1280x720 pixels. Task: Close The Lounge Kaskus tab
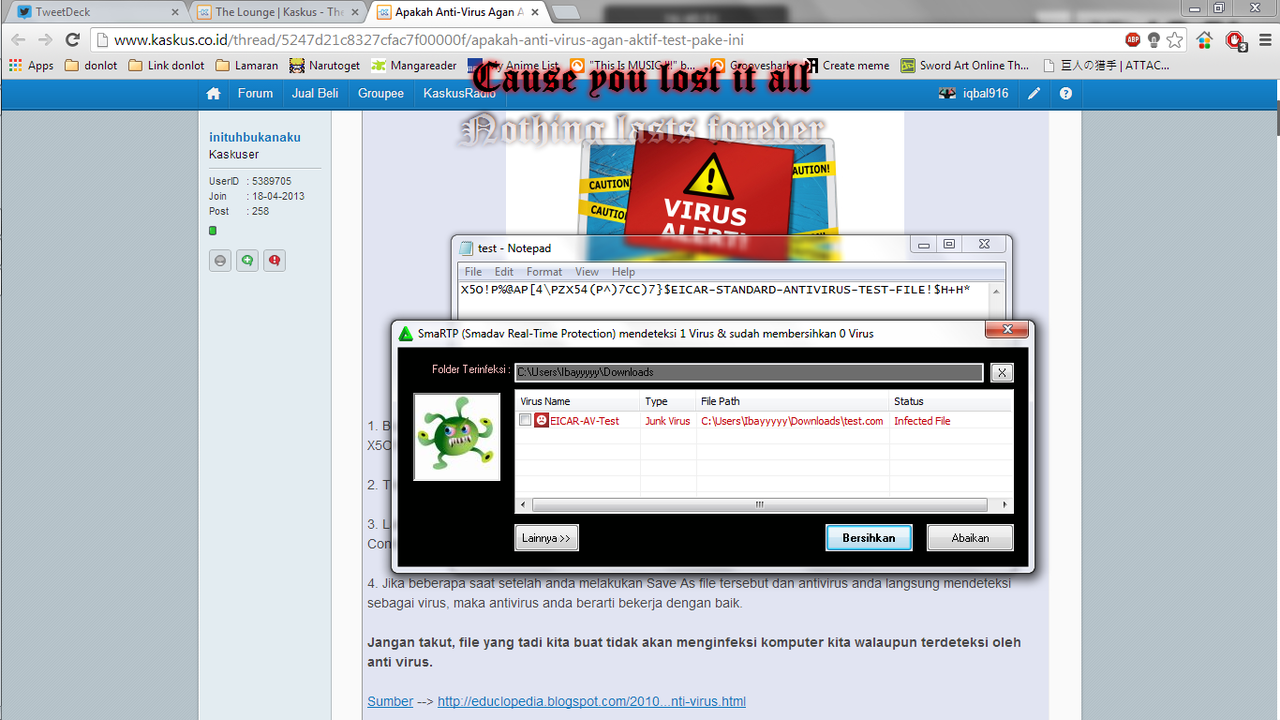coord(353,12)
